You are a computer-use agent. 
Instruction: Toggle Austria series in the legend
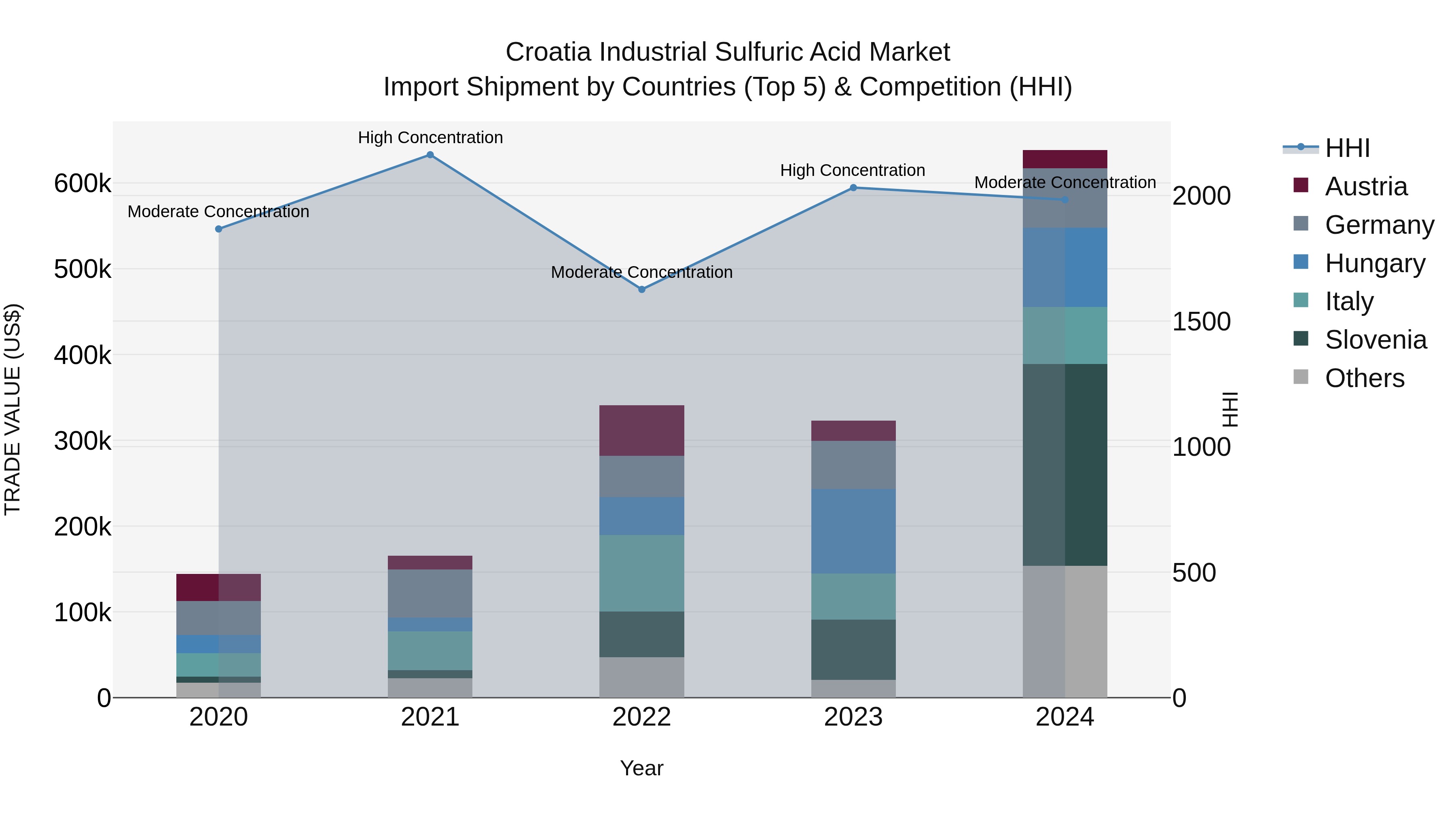point(1350,186)
